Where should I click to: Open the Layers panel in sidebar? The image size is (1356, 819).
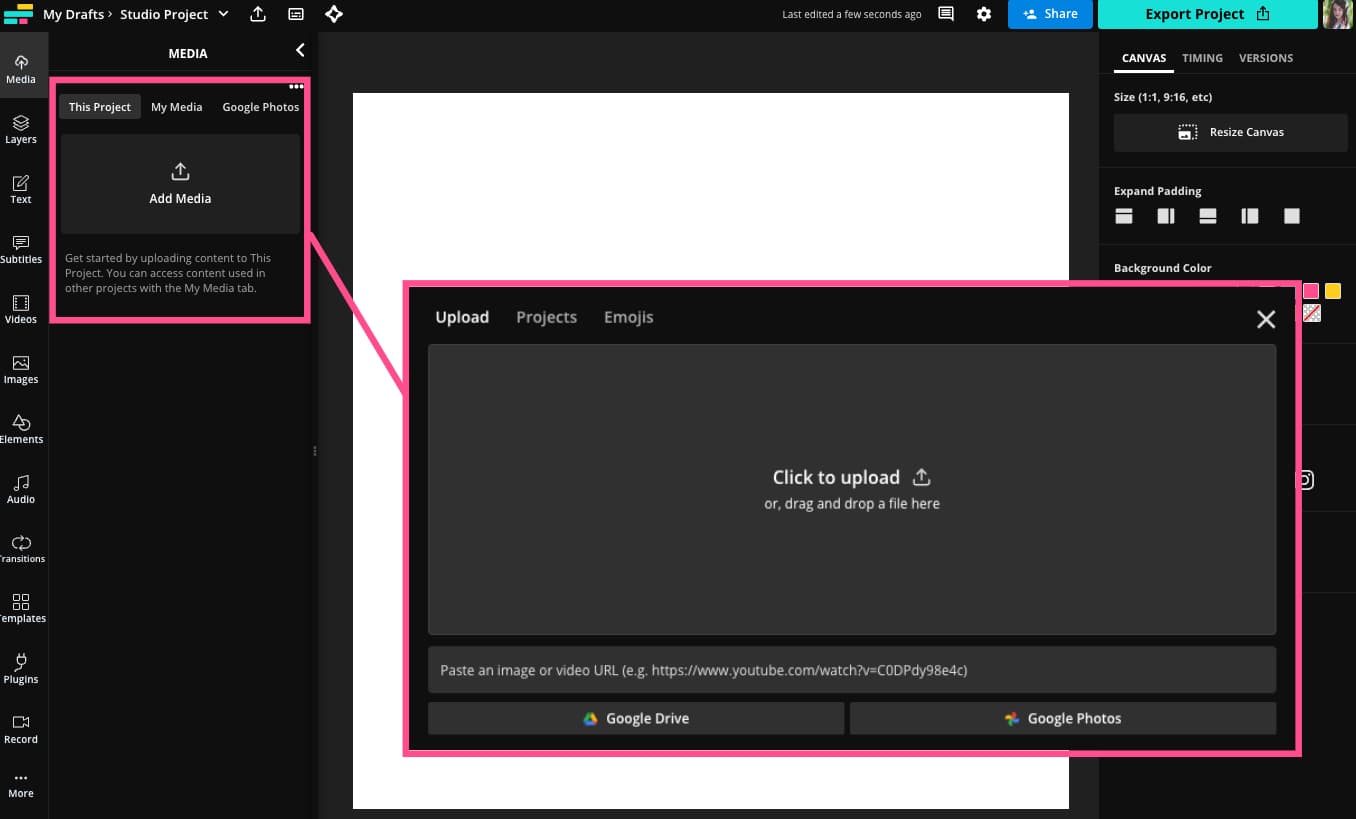click(21, 129)
